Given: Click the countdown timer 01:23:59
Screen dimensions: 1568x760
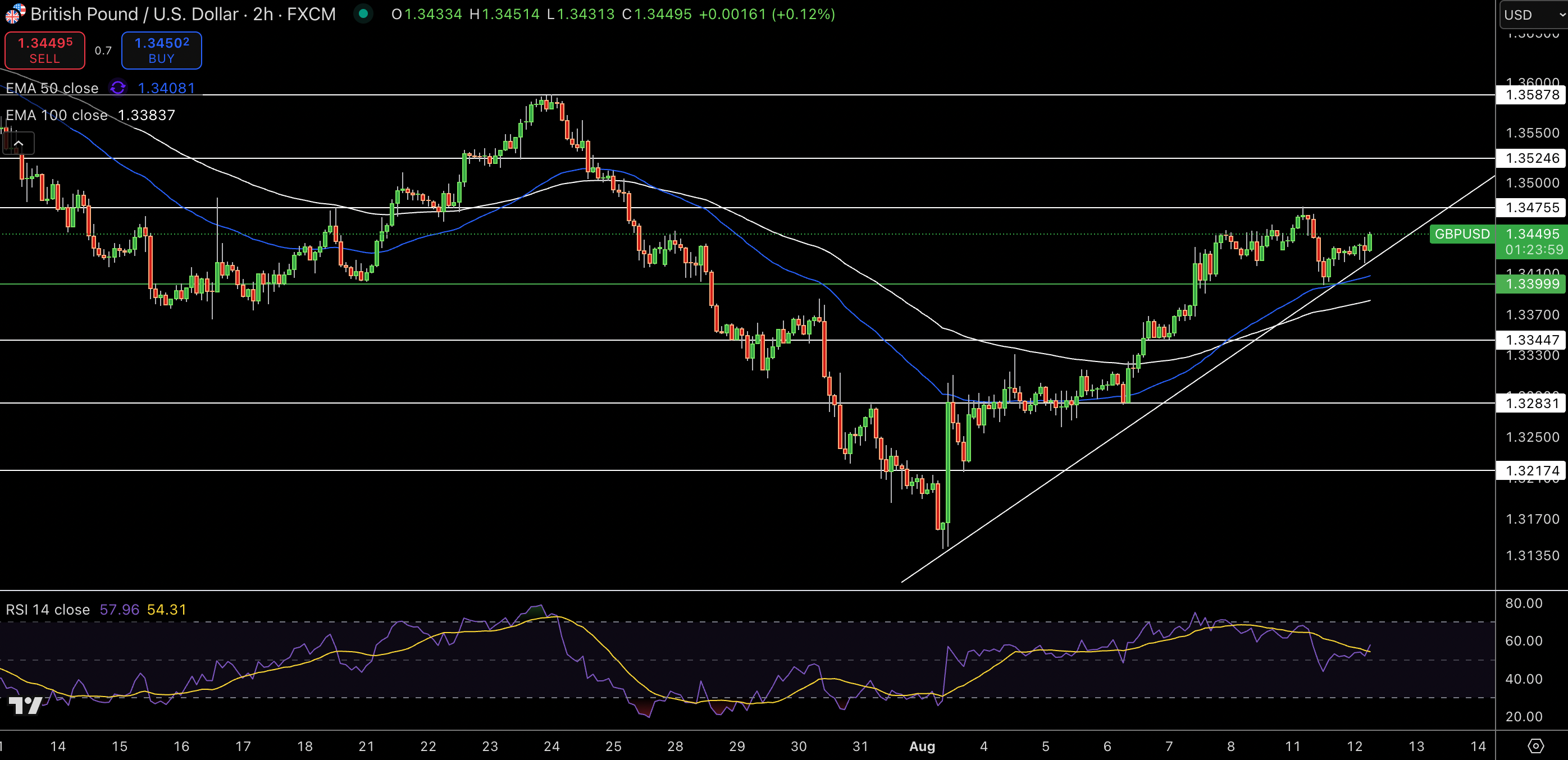Looking at the screenshot, I should [x=1534, y=249].
